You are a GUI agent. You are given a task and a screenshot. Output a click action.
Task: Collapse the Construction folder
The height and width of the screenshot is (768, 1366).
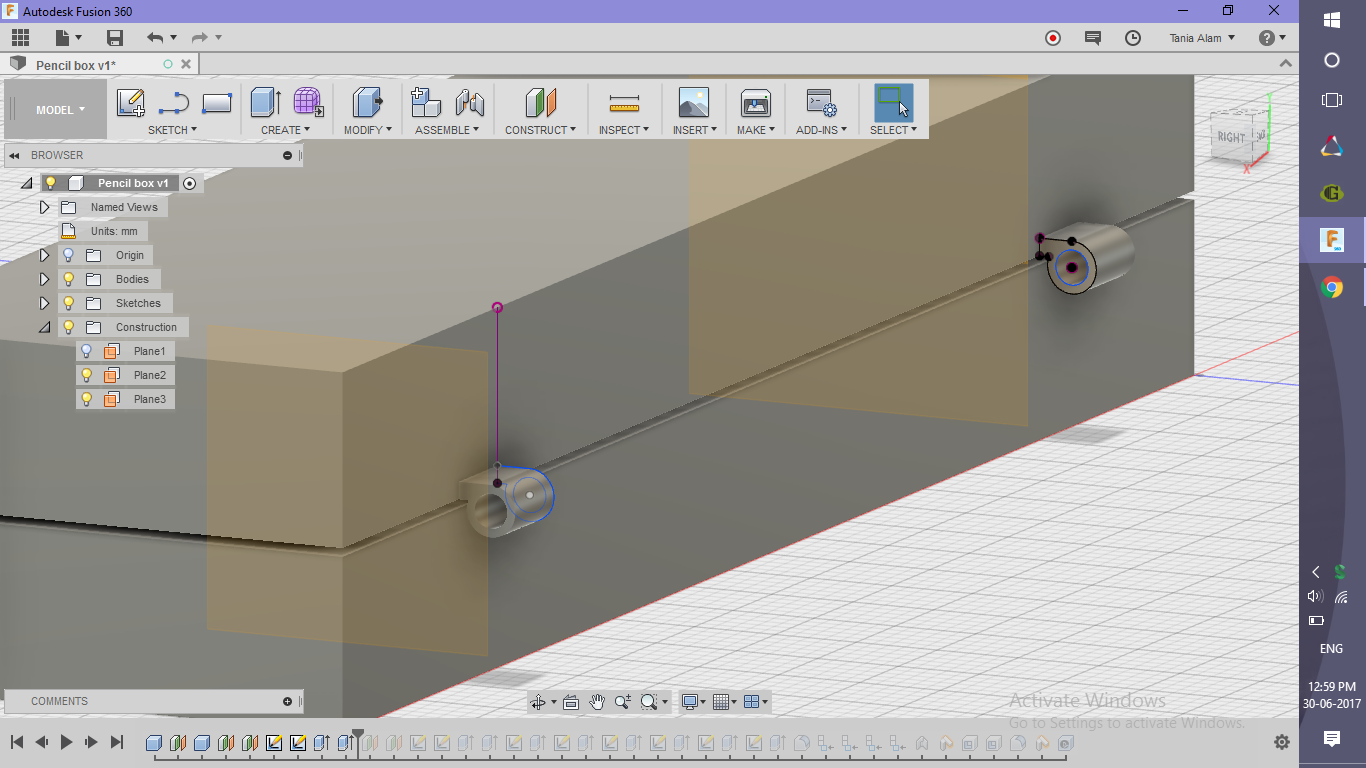pos(44,327)
